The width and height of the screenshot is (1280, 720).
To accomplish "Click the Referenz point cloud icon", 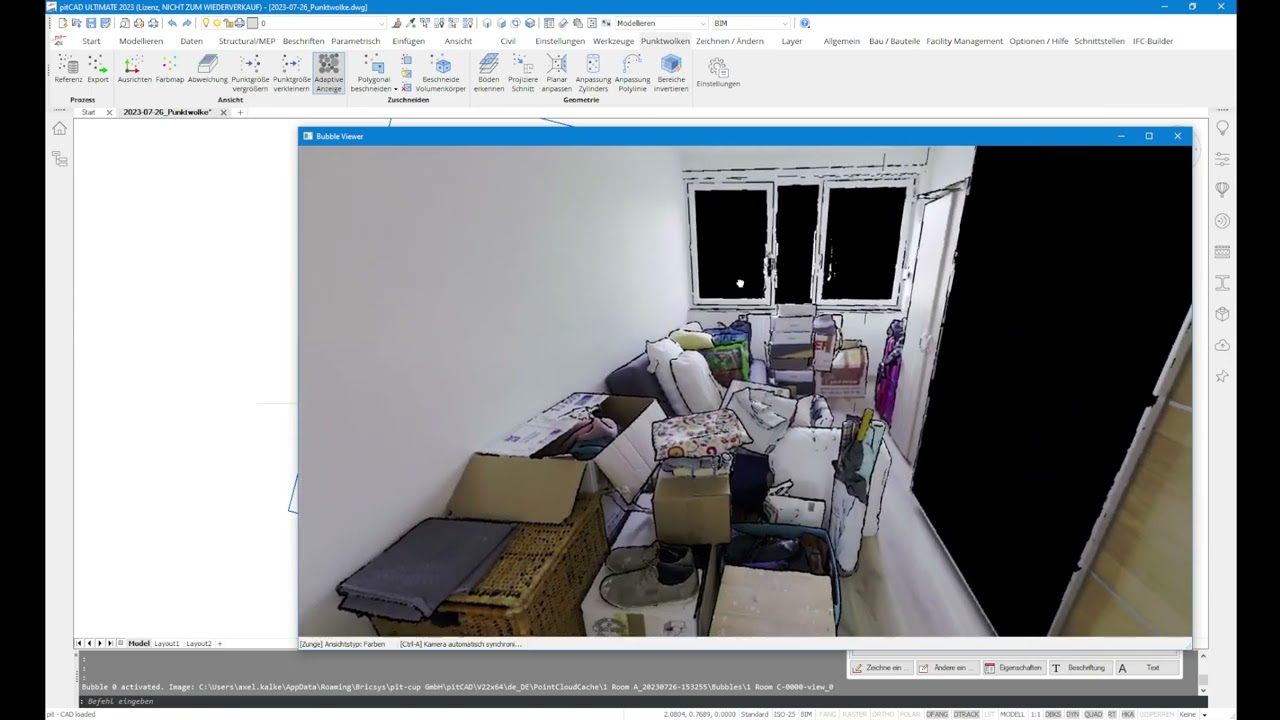I will (68, 70).
